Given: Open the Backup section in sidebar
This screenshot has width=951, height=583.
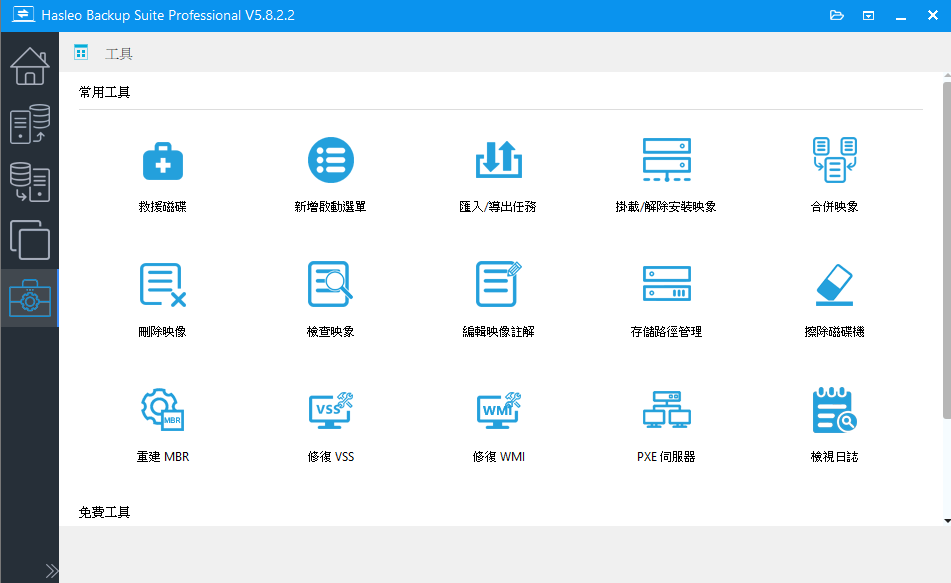Looking at the screenshot, I should pyautogui.click(x=29, y=124).
